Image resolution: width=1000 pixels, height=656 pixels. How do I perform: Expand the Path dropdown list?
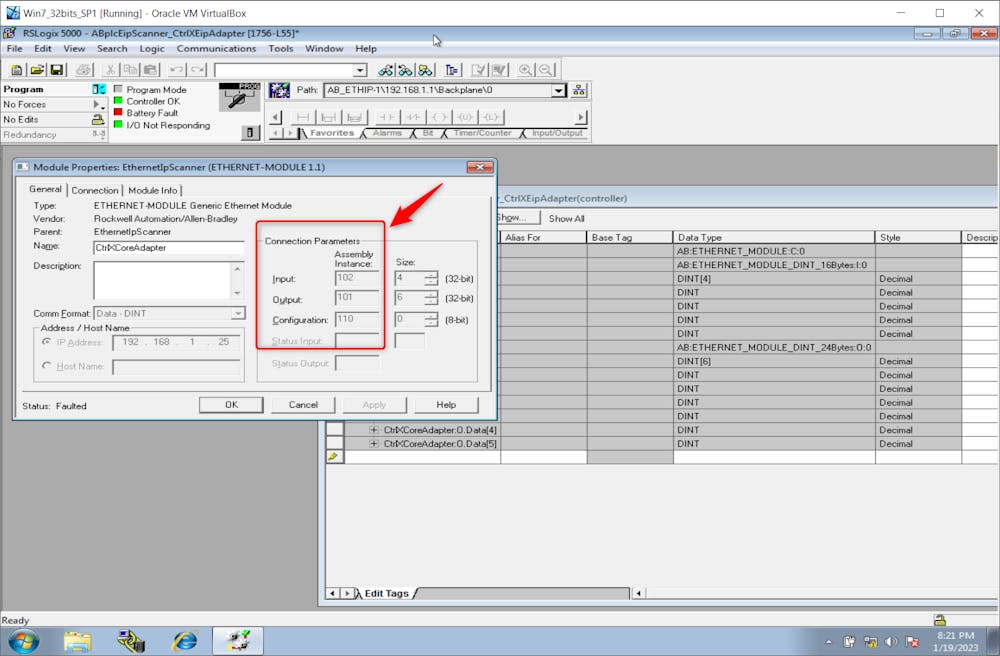click(x=559, y=91)
